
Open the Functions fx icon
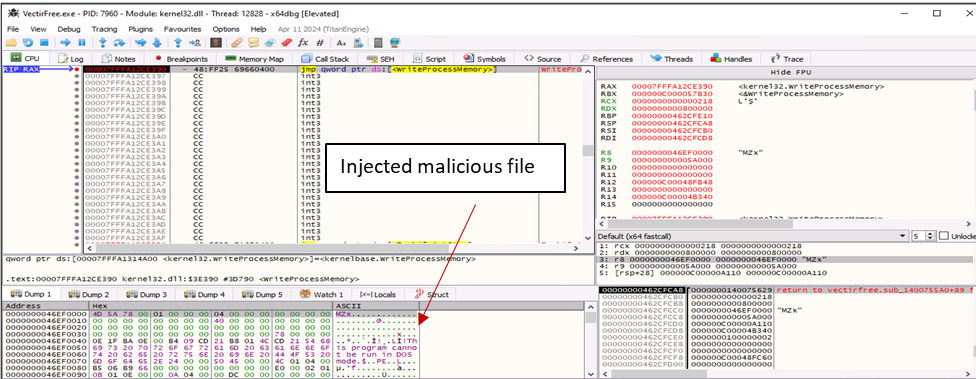click(x=303, y=43)
